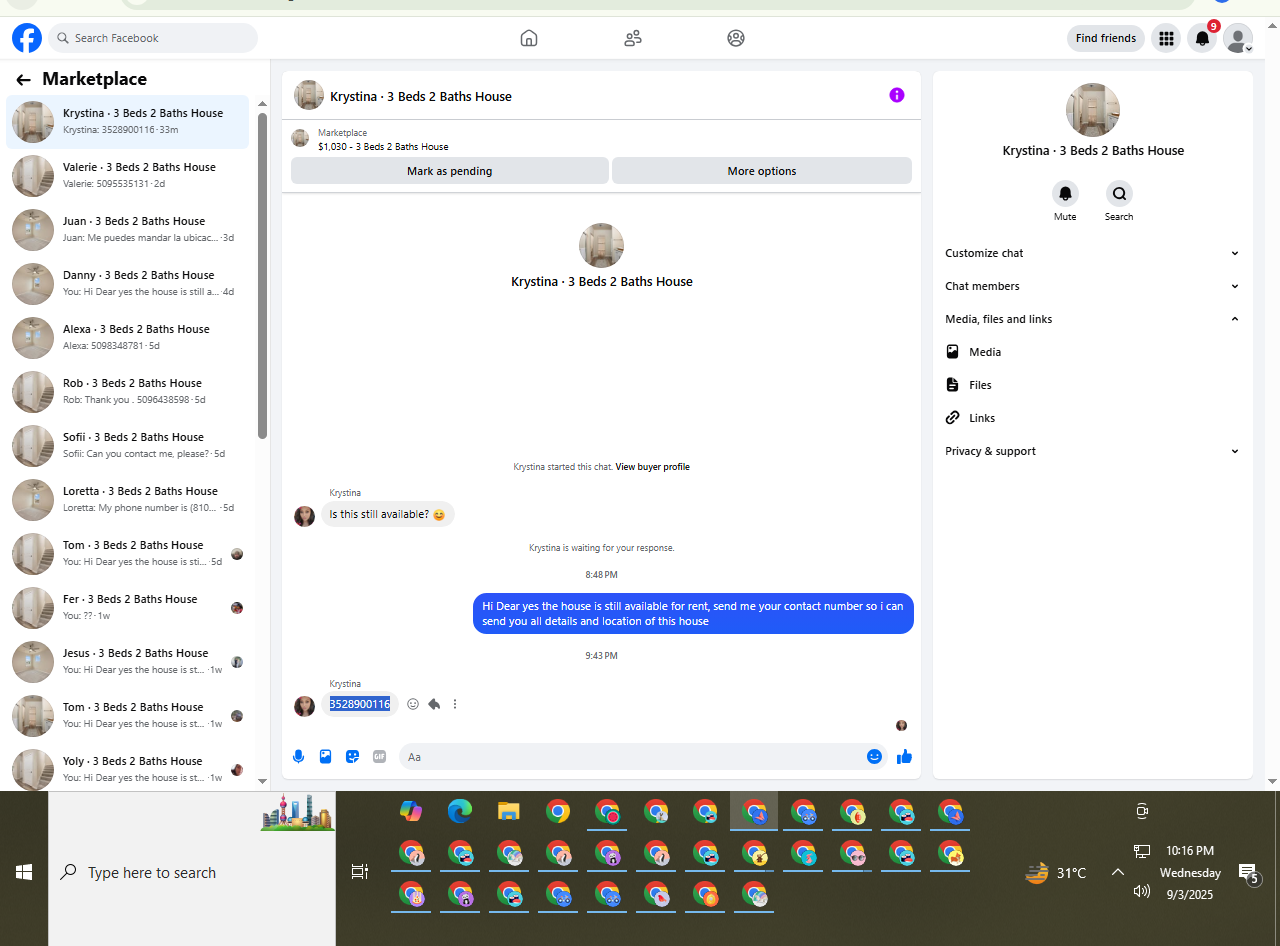Go back using the Marketplace arrow

point(24,80)
